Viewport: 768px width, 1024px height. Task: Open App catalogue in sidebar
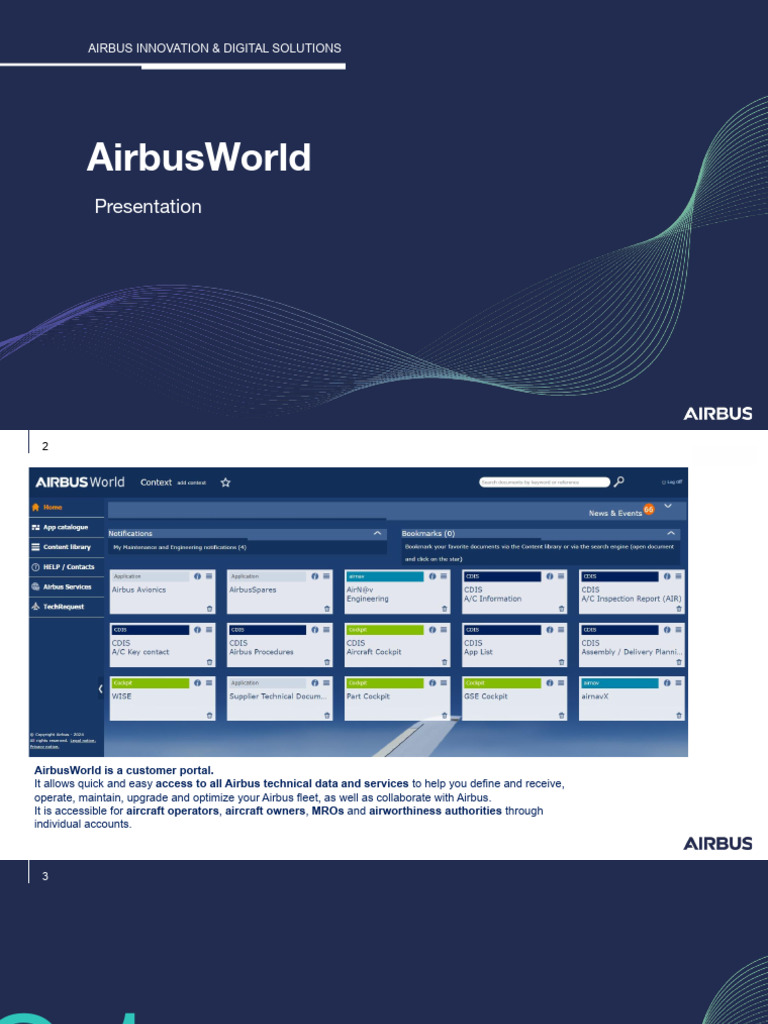coord(66,527)
